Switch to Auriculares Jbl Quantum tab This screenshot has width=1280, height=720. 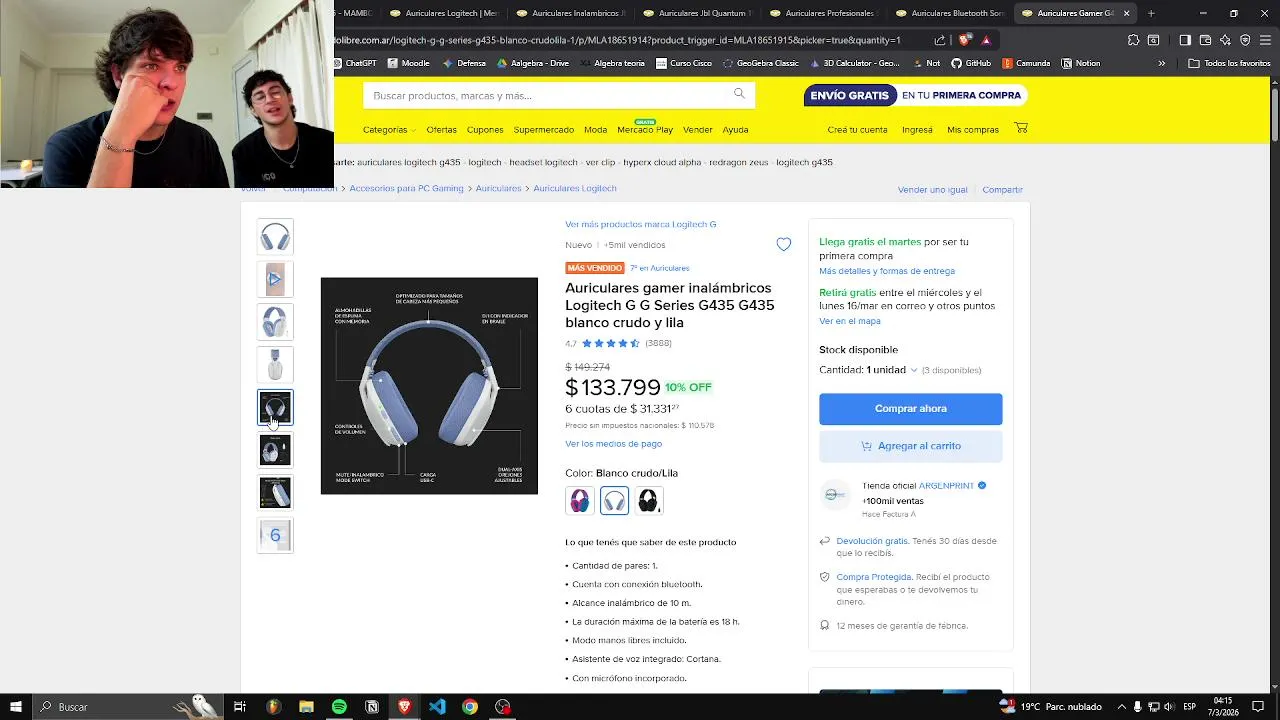[x=697, y=13]
